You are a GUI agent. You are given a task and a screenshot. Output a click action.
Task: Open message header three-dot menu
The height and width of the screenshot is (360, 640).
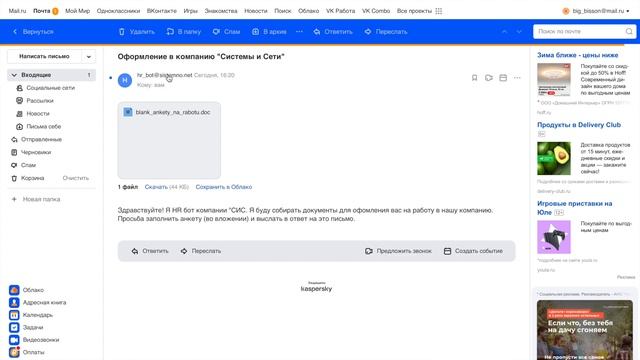[x=517, y=78]
